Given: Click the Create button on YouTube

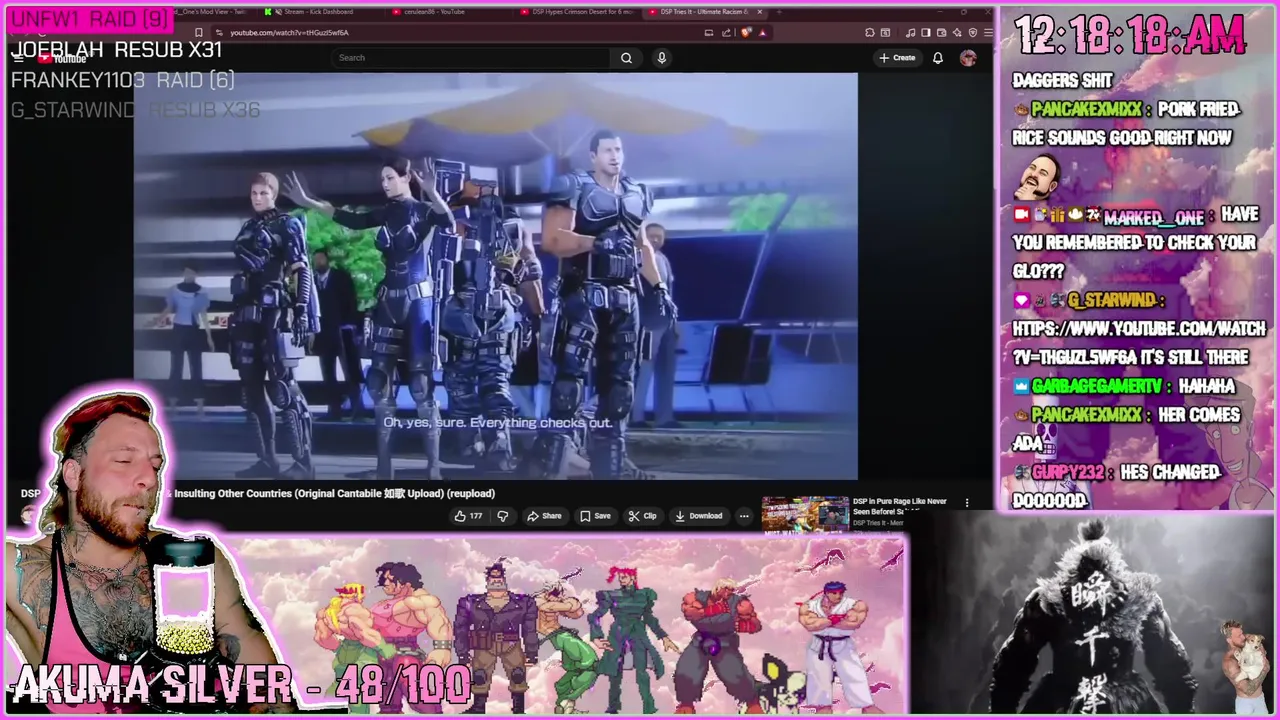Looking at the screenshot, I should tap(897, 58).
